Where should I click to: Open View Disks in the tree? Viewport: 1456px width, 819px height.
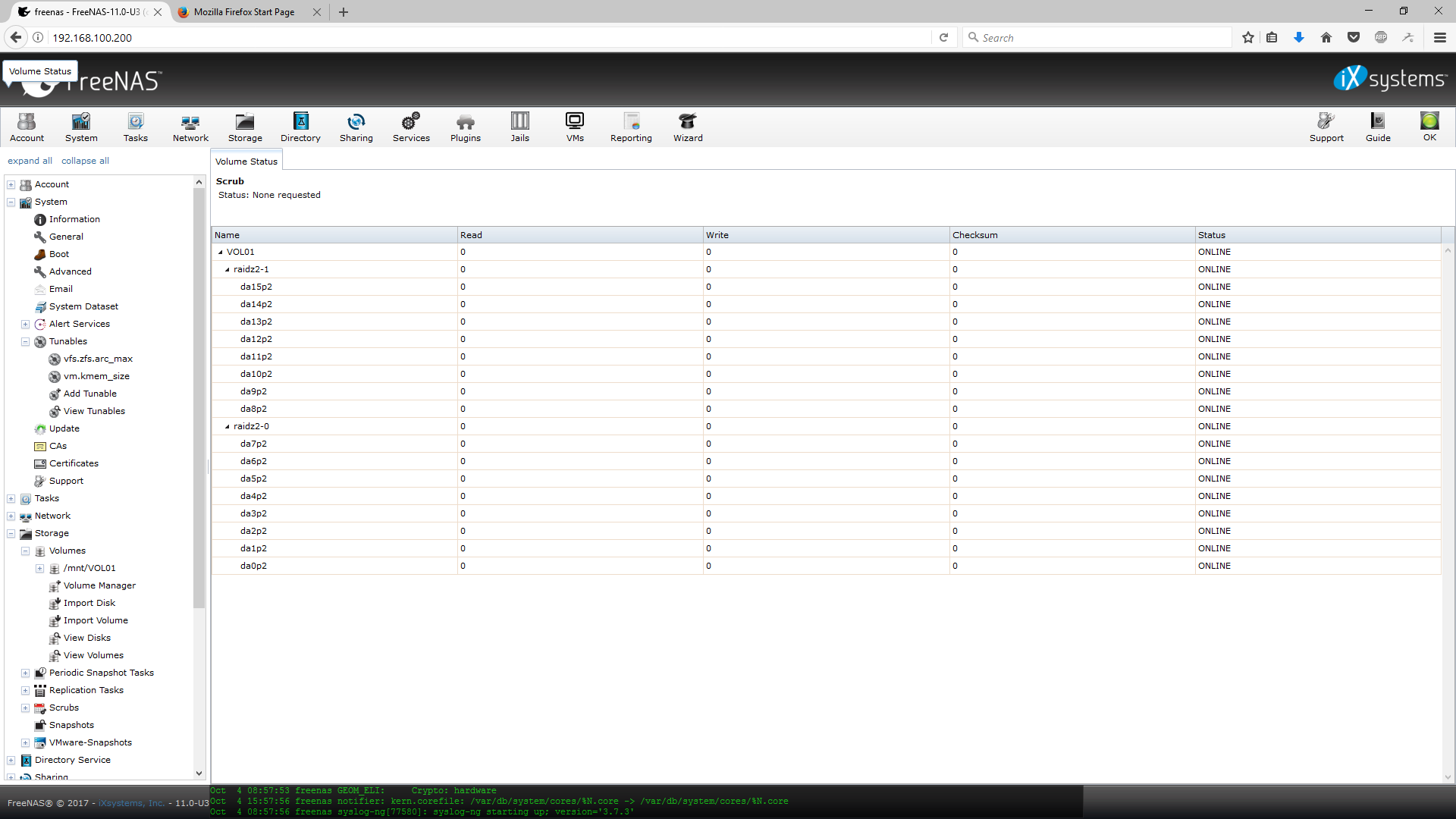[87, 638]
